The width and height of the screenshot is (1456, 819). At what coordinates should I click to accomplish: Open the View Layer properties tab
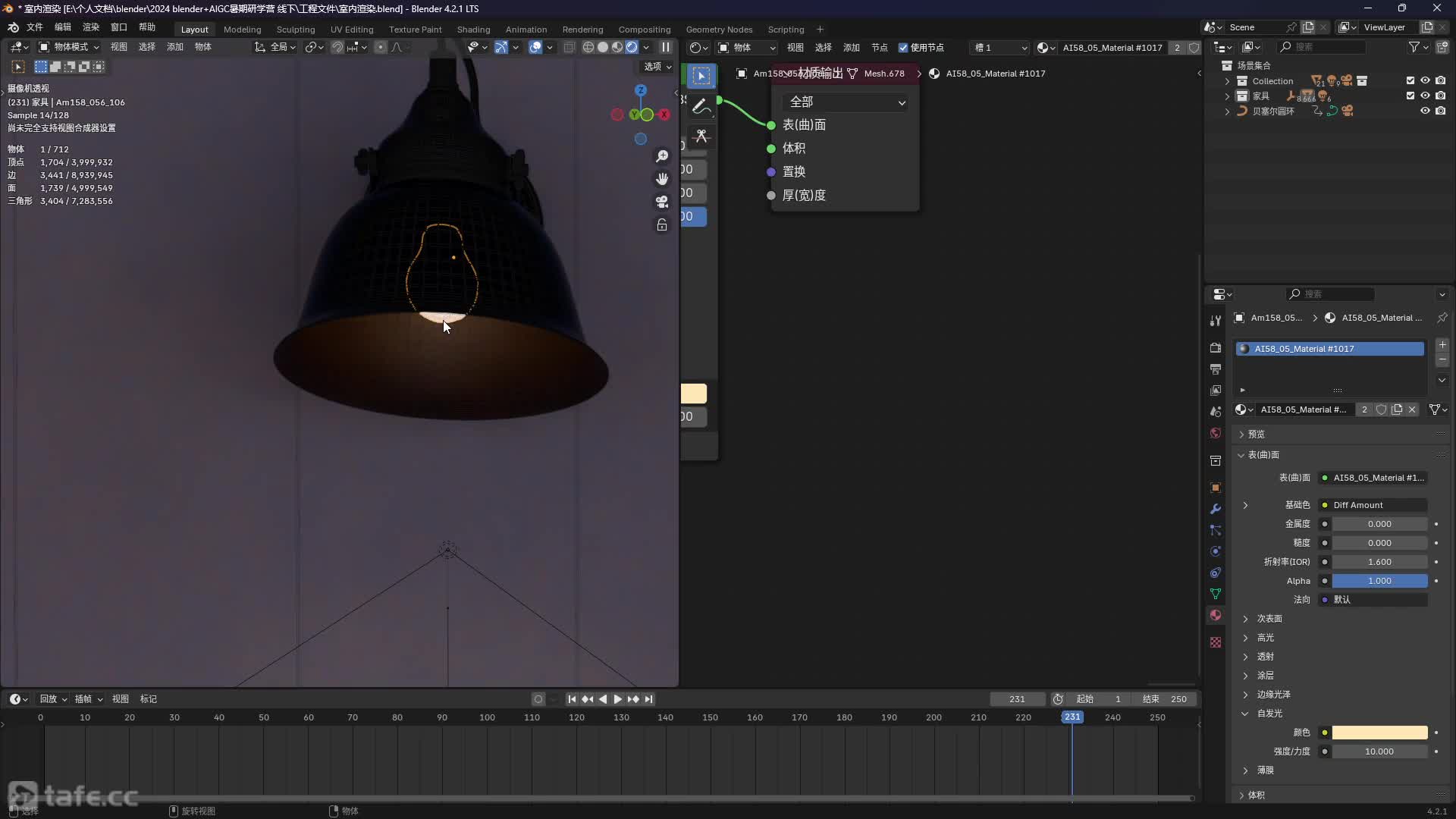pos(1216,390)
